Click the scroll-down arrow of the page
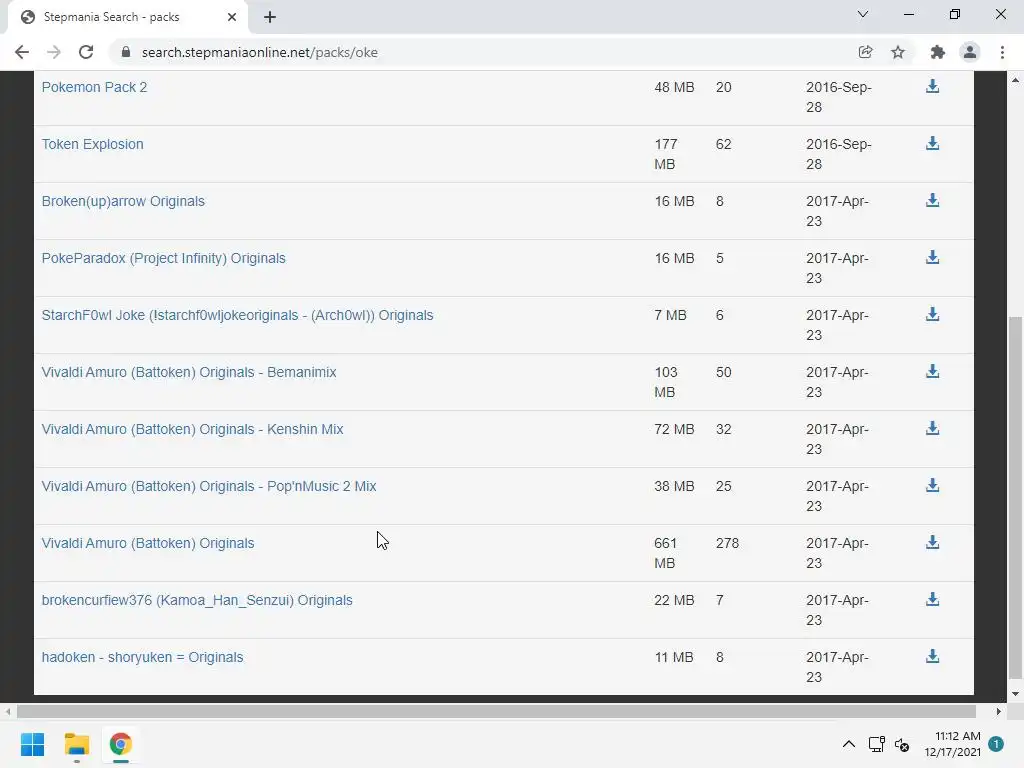 [1015, 694]
